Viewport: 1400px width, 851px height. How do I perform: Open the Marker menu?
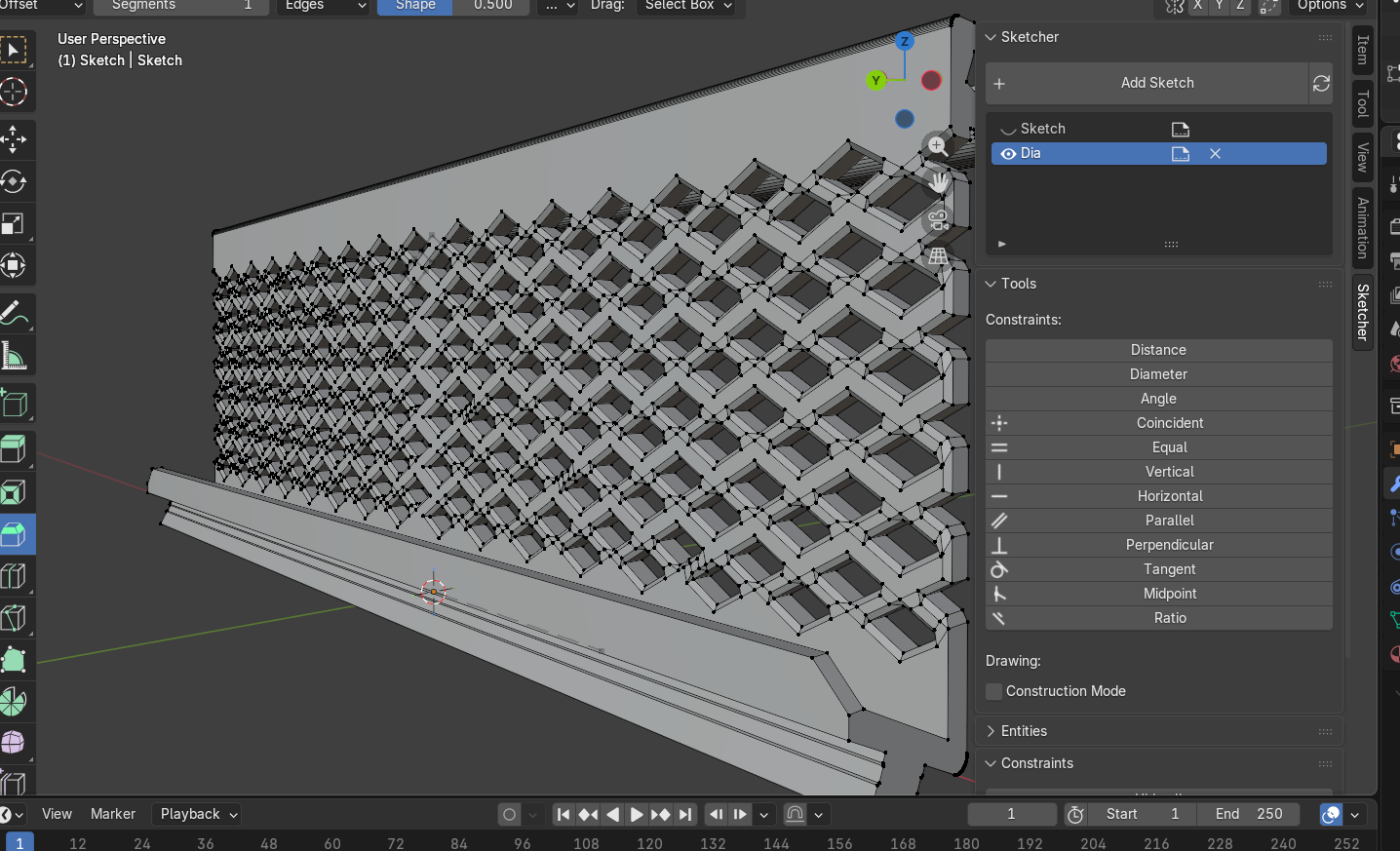pyautogui.click(x=113, y=814)
